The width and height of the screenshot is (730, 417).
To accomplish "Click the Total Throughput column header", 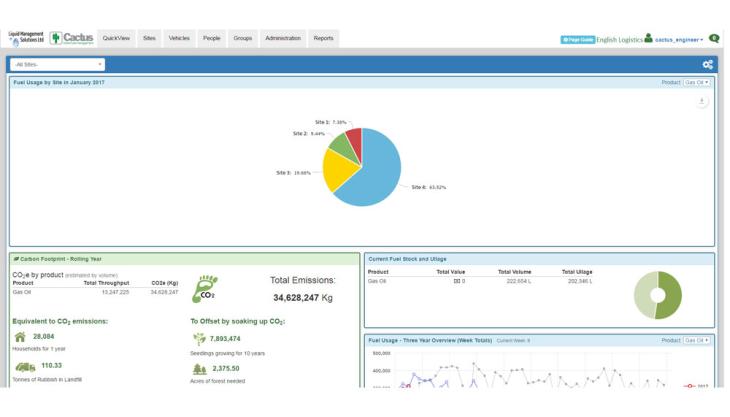I will click(x=106, y=283).
